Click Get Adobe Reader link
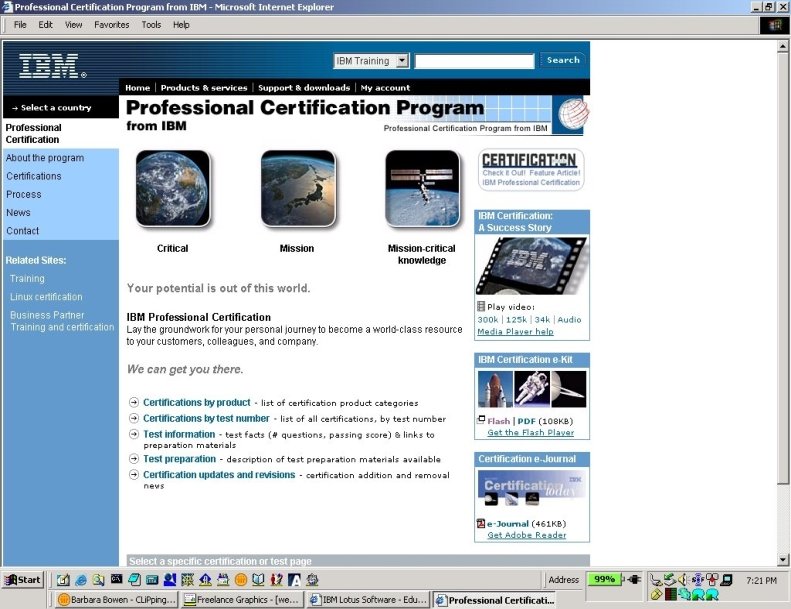791x609 pixels. click(527, 535)
